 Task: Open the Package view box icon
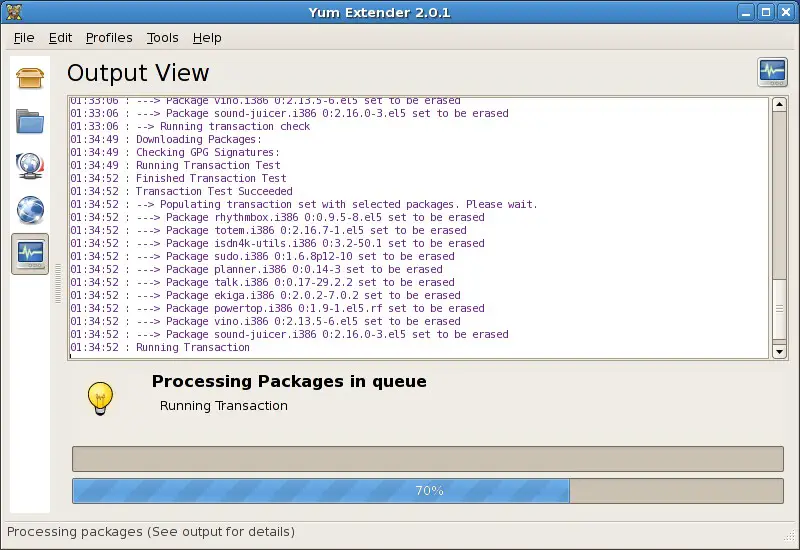[x=30, y=78]
